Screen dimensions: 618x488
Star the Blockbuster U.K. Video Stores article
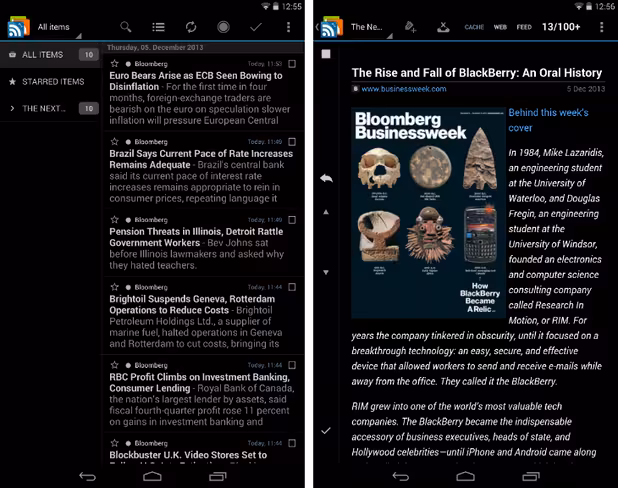click(114, 443)
